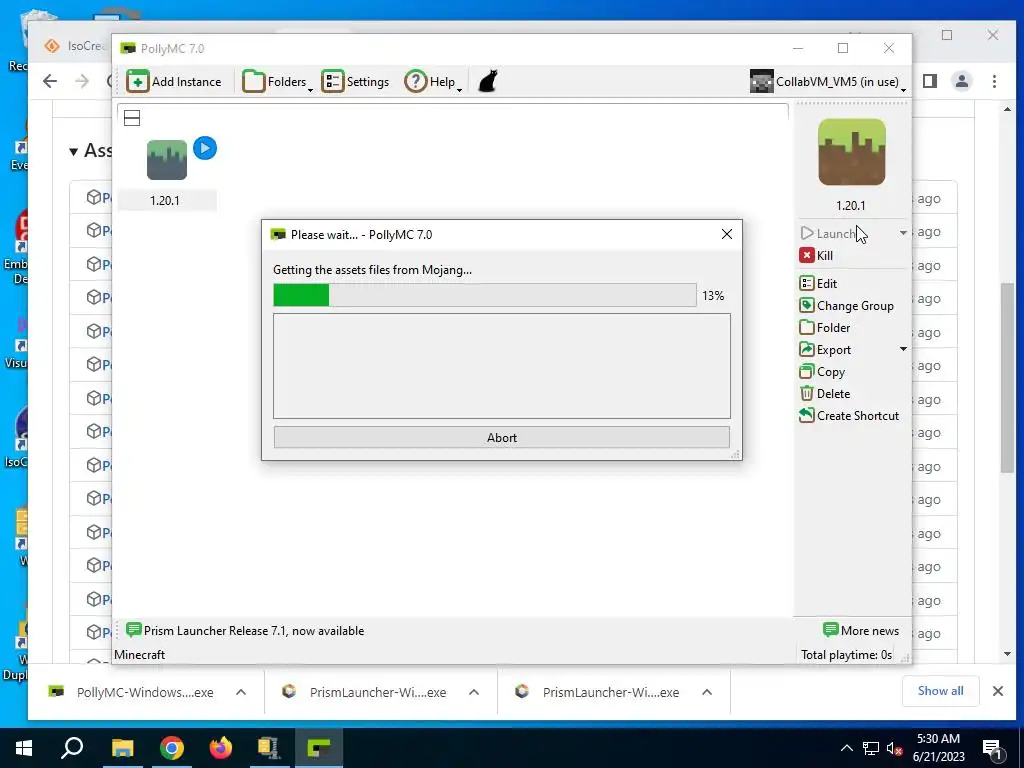Click the Total playtime status text
Image resolution: width=1024 pixels, height=768 pixels.
click(846, 654)
